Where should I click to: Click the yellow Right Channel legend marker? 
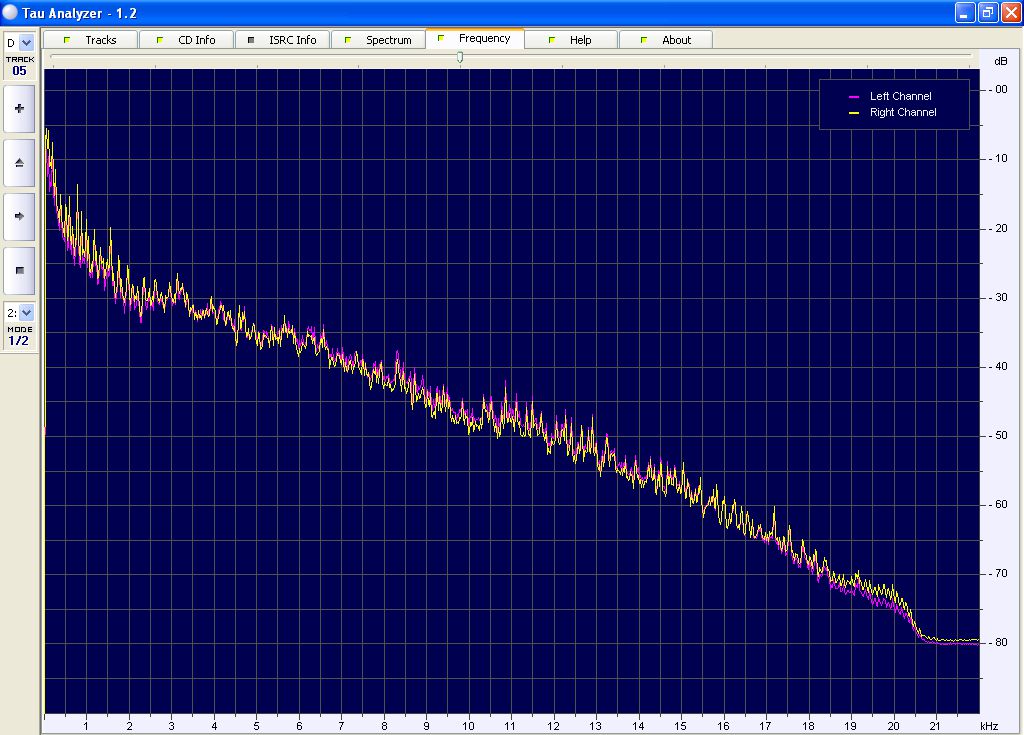point(854,113)
